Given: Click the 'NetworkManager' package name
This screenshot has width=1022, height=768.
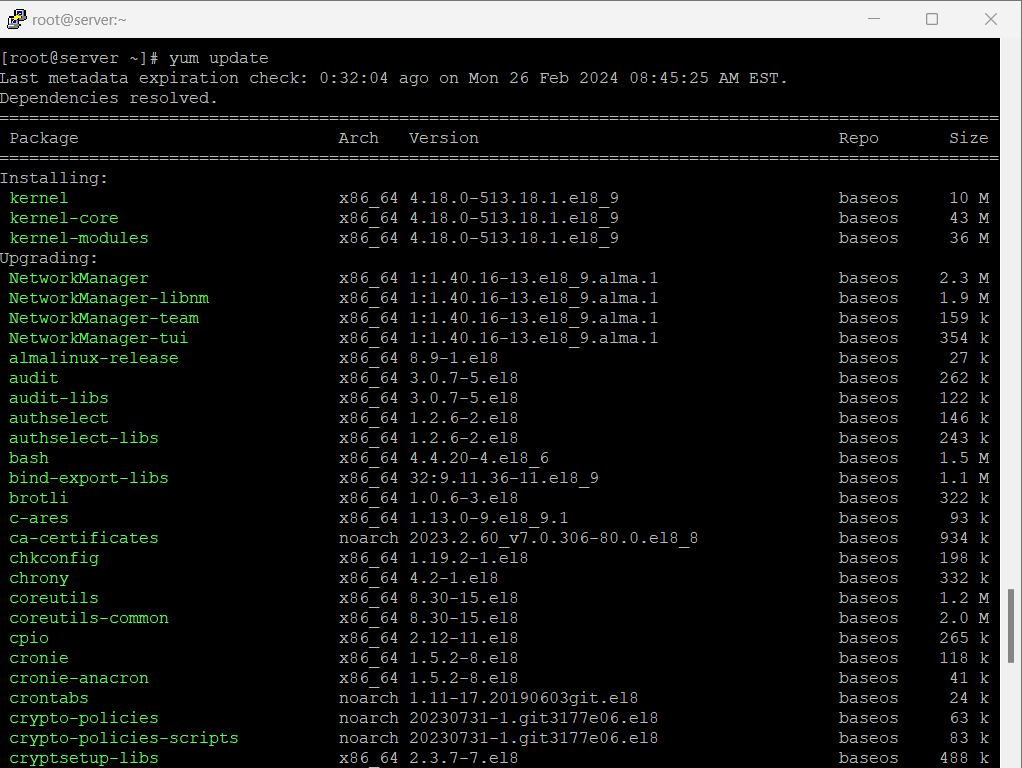Looking at the screenshot, I should click(x=79, y=278).
